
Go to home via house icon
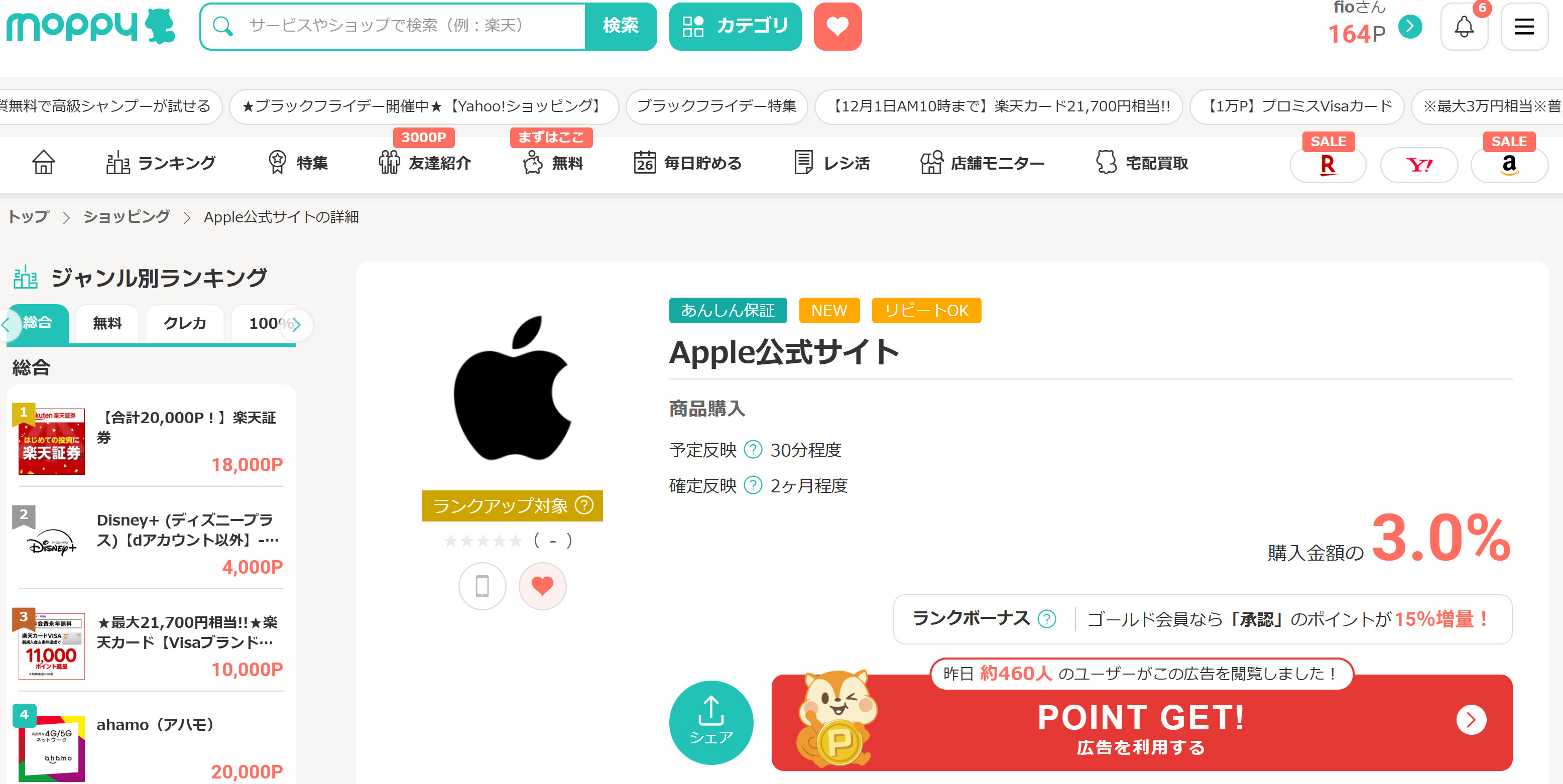[x=44, y=163]
